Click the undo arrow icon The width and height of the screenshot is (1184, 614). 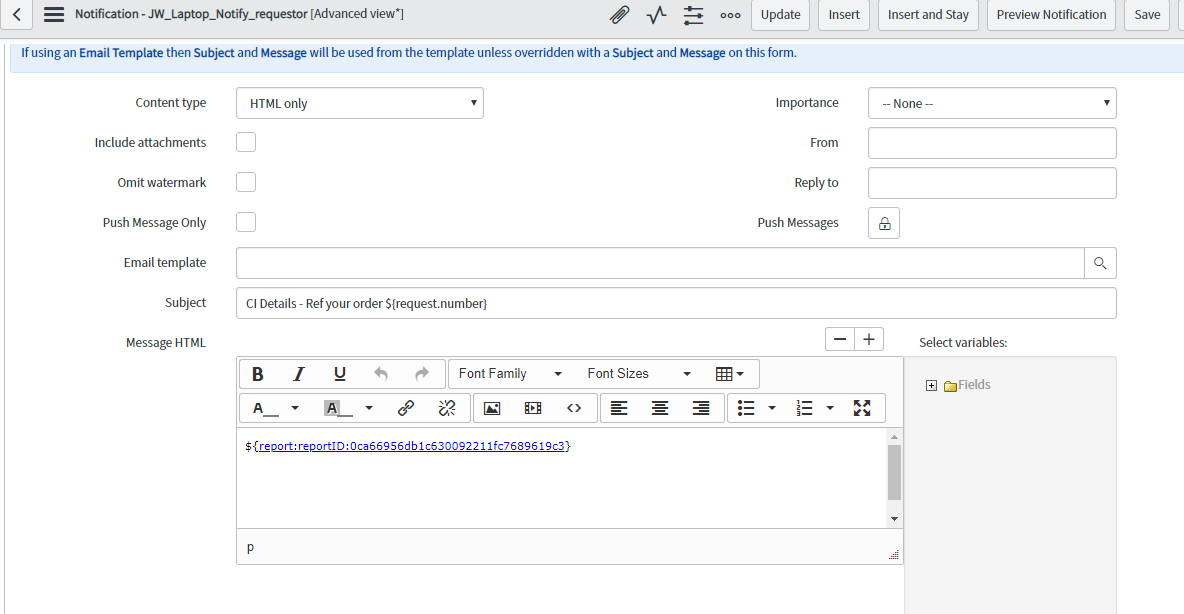coord(381,374)
